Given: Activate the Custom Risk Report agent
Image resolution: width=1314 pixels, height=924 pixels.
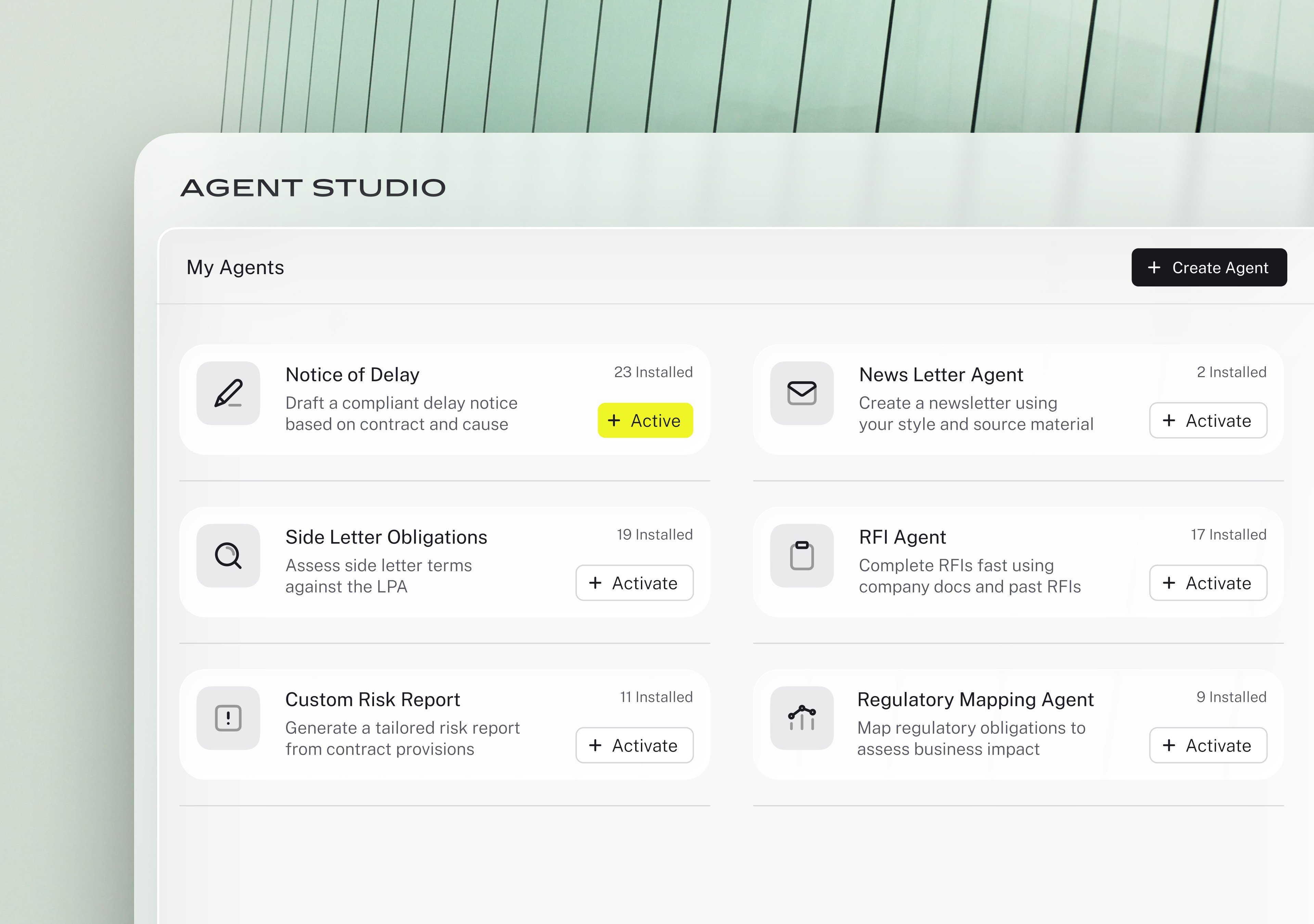Looking at the screenshot, I should [x=634, y=745].
